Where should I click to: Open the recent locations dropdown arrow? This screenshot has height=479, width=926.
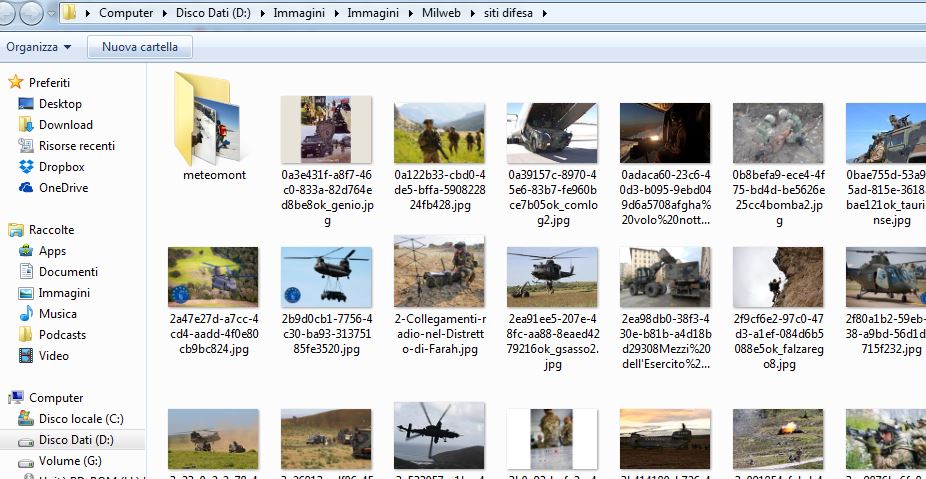click(x=51, y=14)
